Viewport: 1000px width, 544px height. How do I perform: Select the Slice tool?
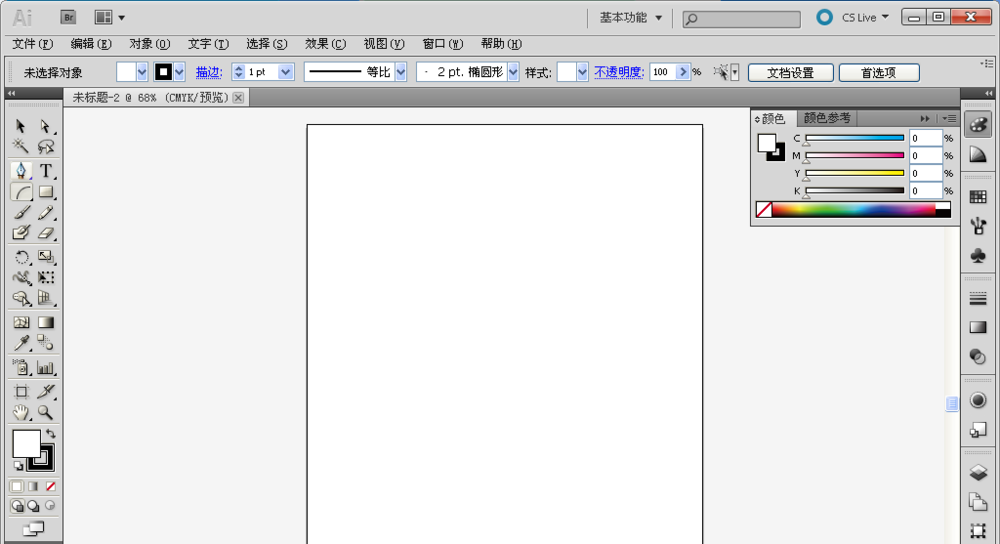45,392
